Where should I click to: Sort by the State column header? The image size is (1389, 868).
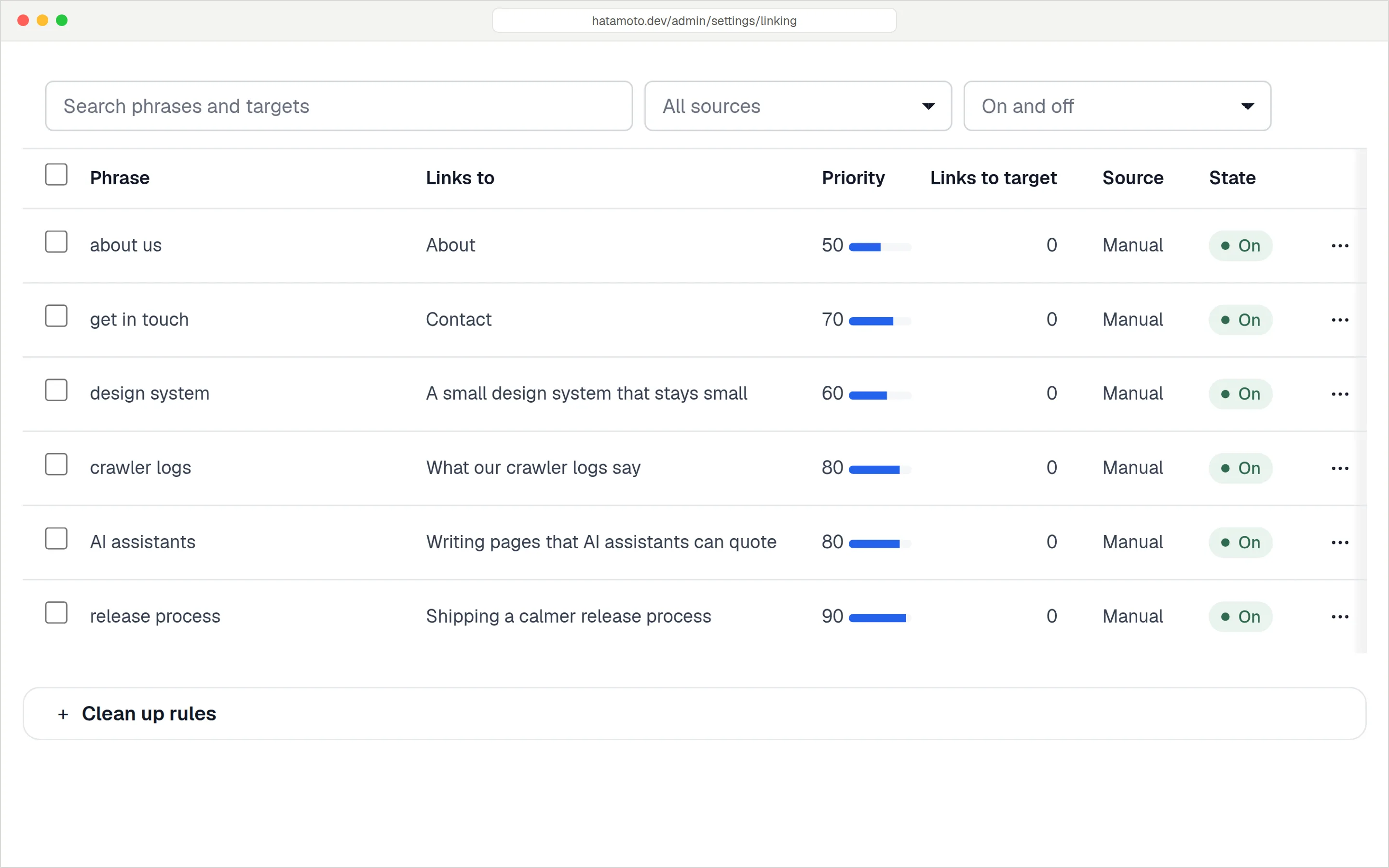(1232, 178)
